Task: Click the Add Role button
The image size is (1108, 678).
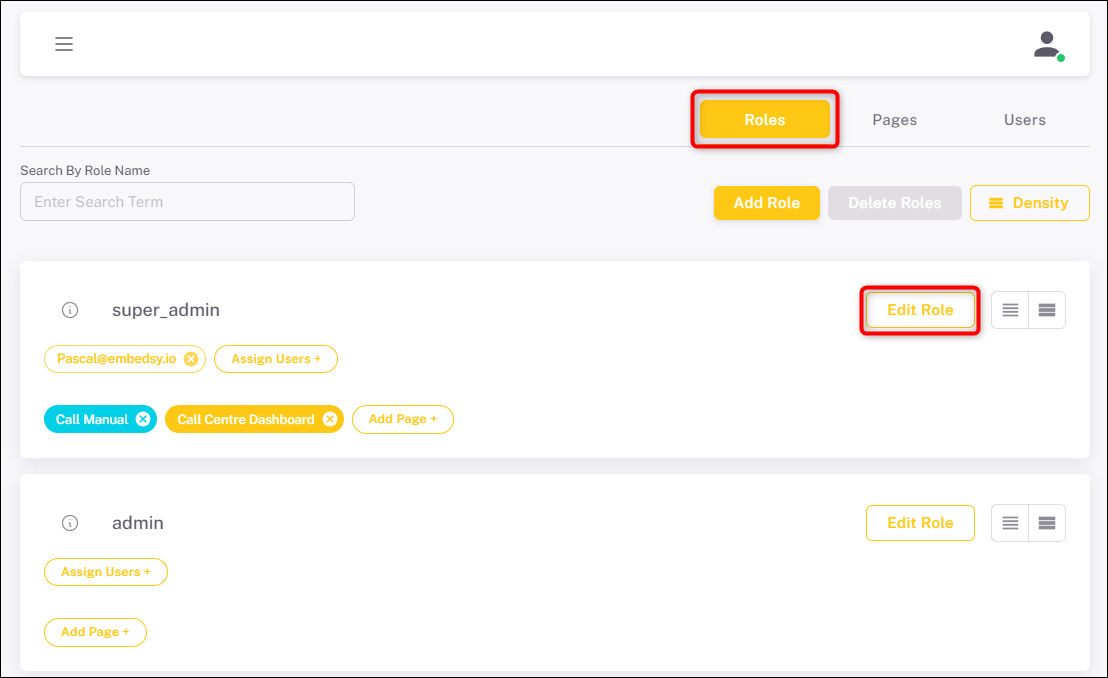Action: pyautogui.click(x=766, y=202)
